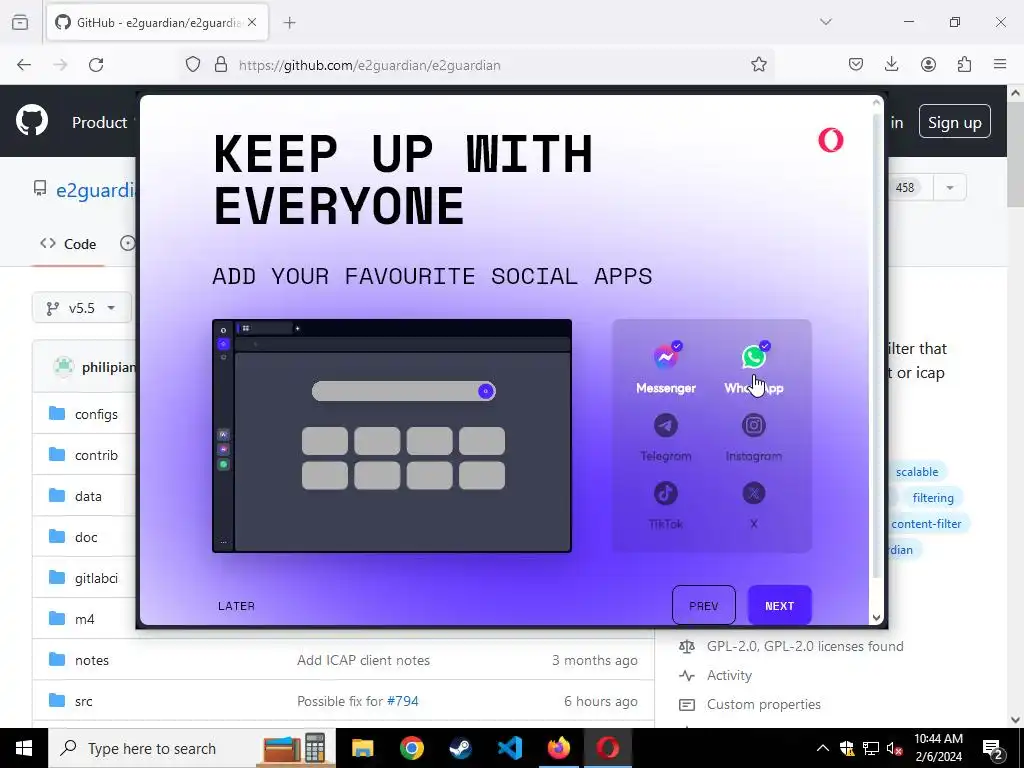Open issue #794 link
The height and width of the screenshot is (768, 1024).
click(403, 701)
